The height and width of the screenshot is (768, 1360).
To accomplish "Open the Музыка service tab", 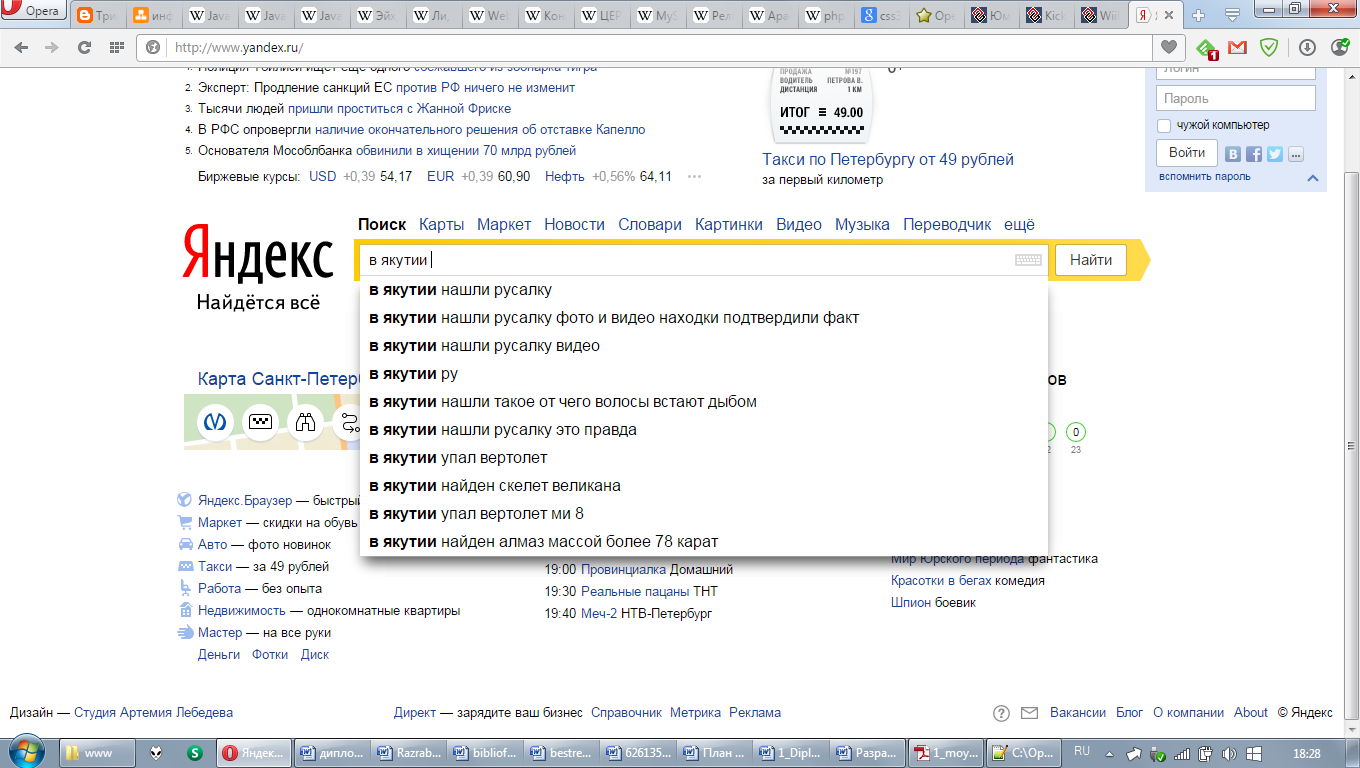I will click(862, 225).
